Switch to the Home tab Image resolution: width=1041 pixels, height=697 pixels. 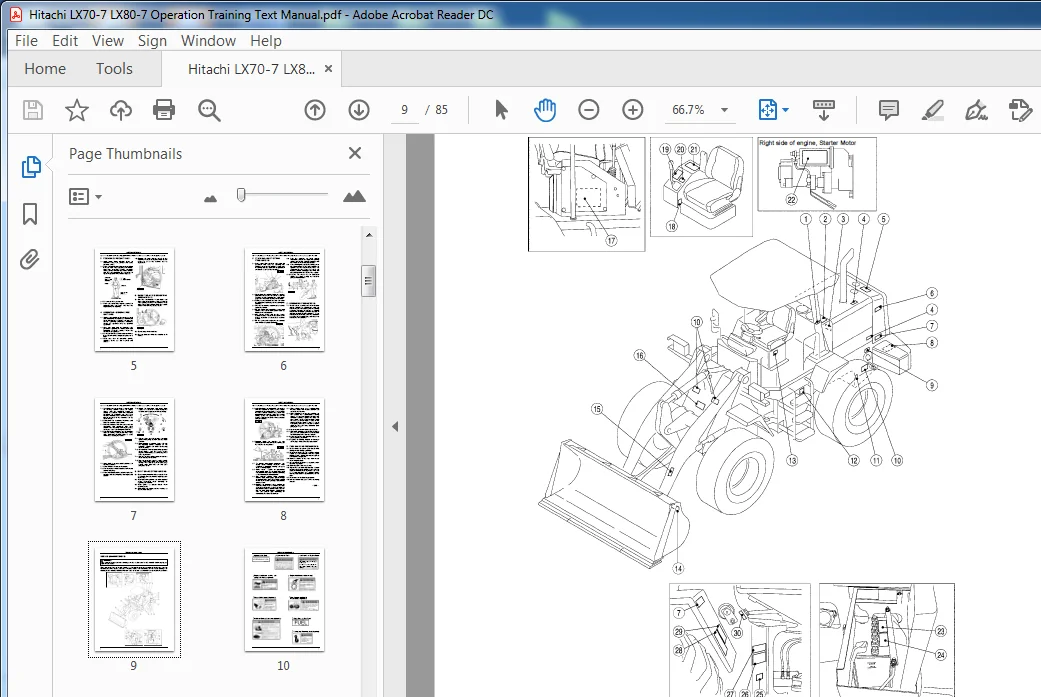tap(45, 68)
